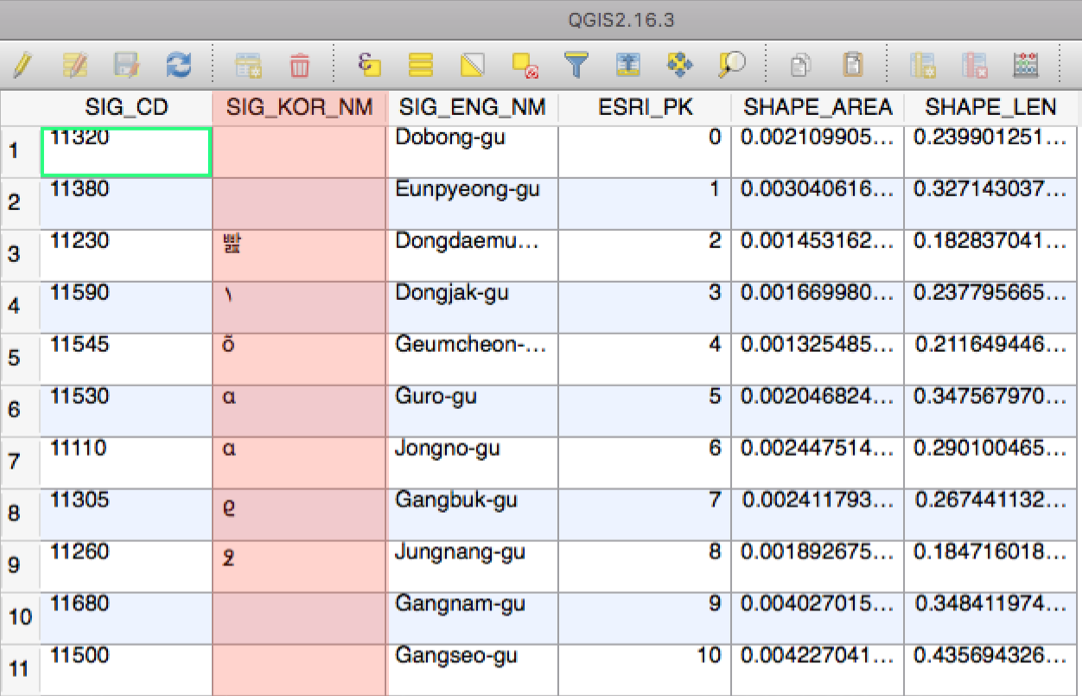Click the Dongdaemu… cell
Image resolution: width=1082 pixels, height=696 pixels.
tap(472, 255)
